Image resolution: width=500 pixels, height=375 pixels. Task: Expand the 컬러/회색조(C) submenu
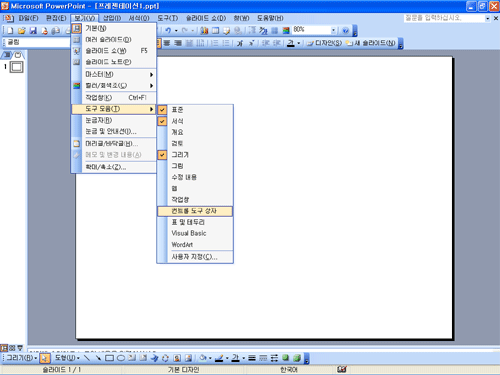click(x=114, y=86)
